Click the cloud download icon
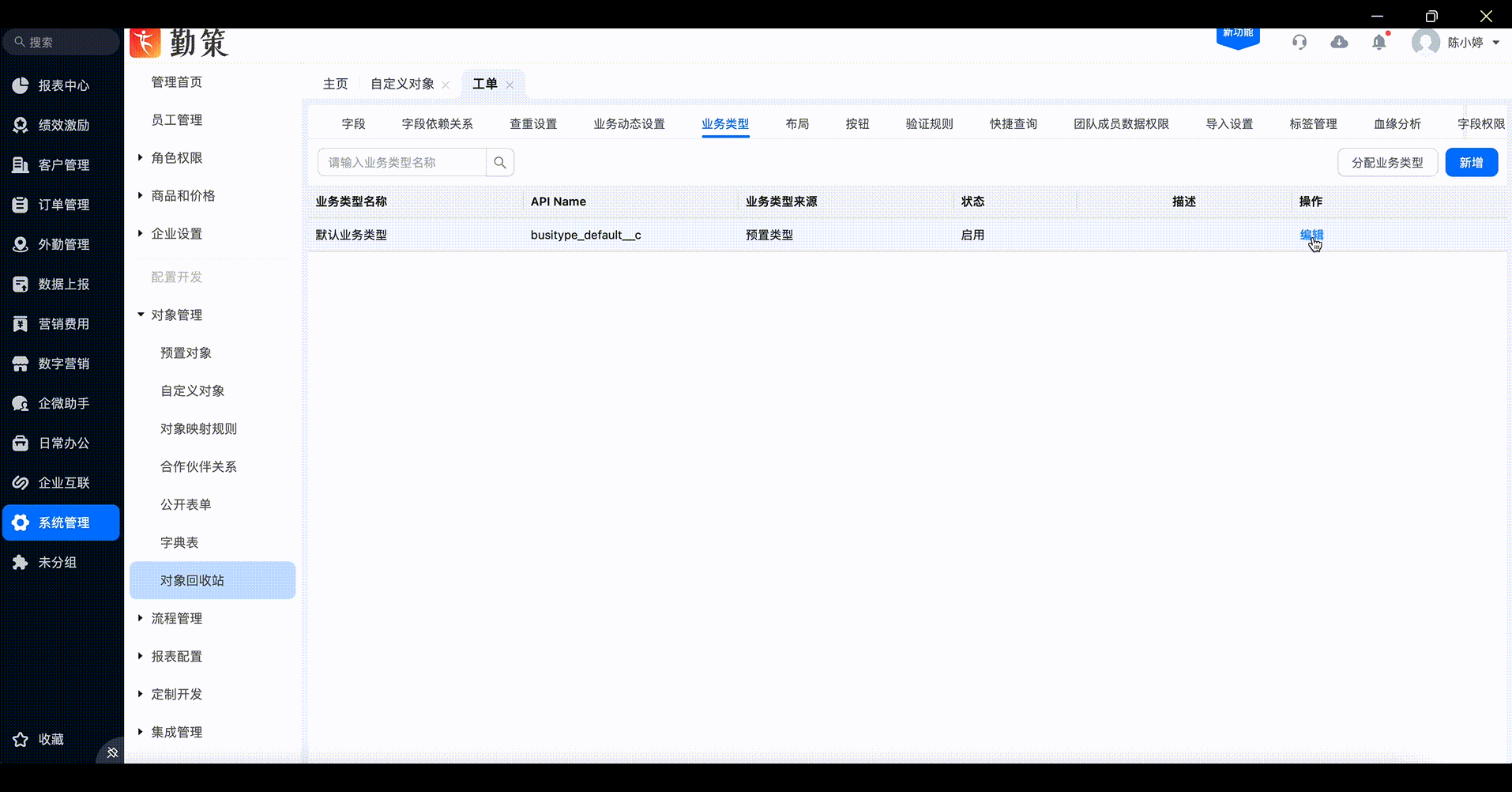 pyautogui.click(x=1339, y=42)
